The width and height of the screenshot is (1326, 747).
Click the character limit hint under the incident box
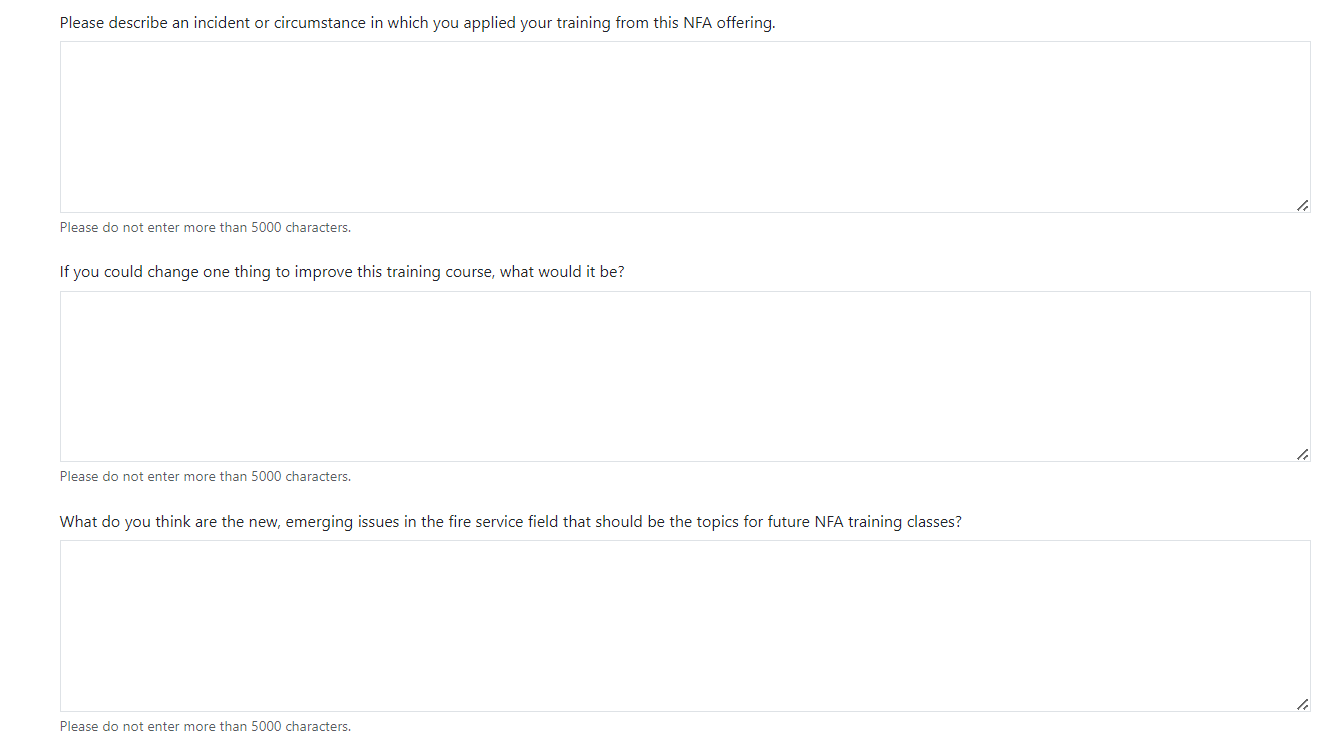click(205, 228)
